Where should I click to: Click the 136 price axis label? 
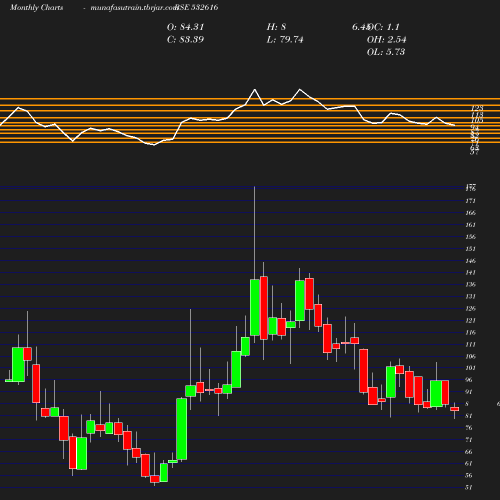click(471, 284)
